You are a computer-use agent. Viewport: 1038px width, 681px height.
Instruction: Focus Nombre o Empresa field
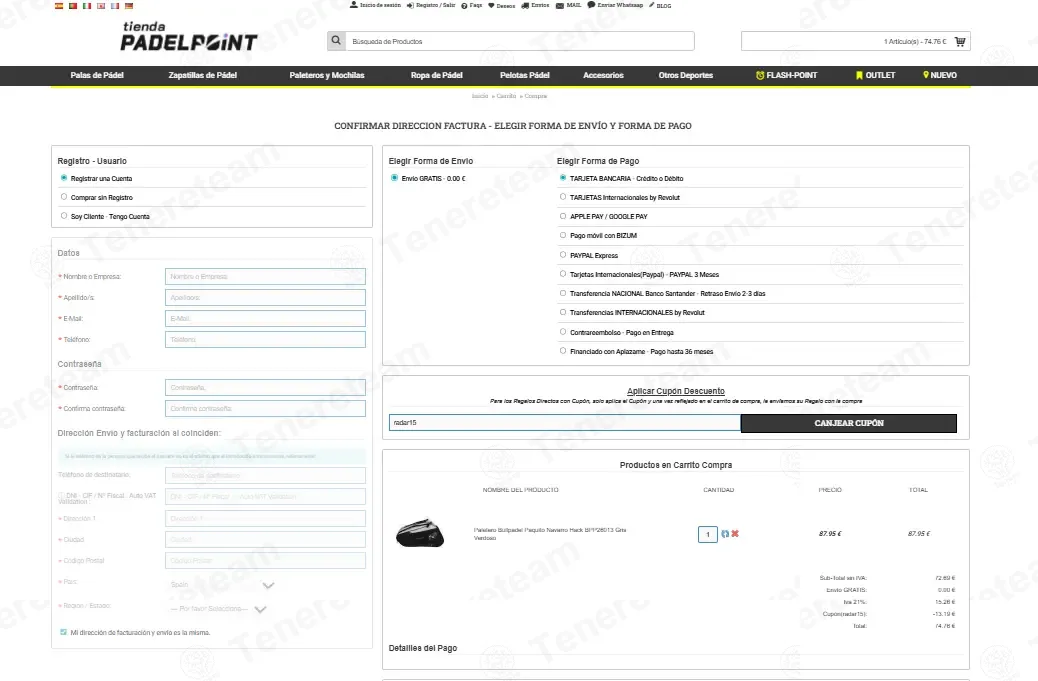coord(265,277)
